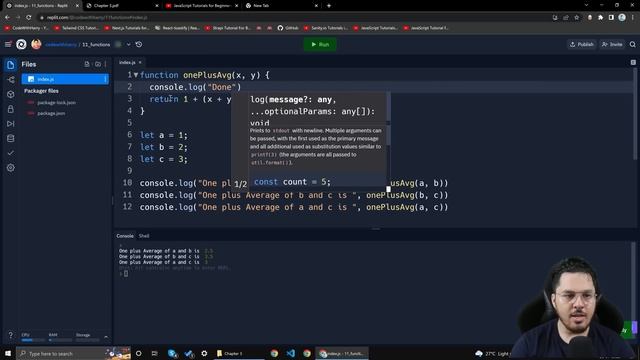Open the Files sidebar panel

(x=11, y=64)
